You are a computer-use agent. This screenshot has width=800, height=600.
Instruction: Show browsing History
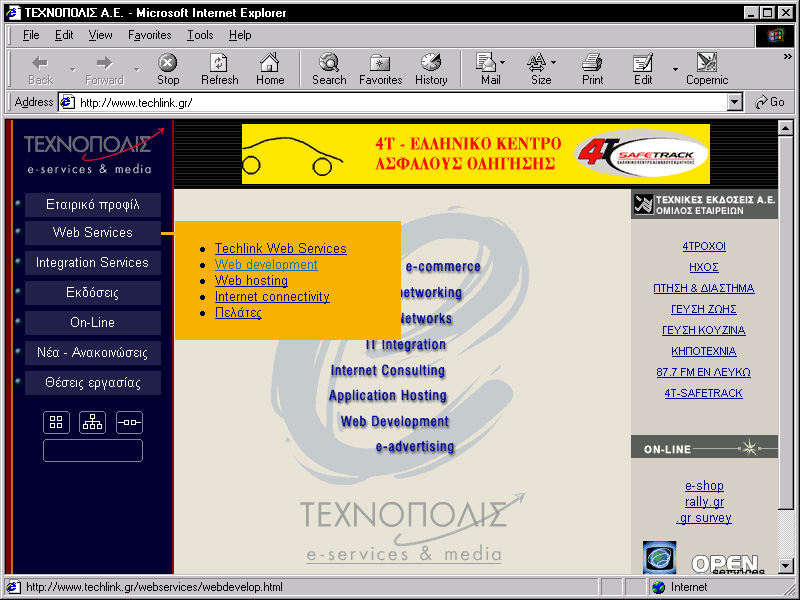click(431, 70)
